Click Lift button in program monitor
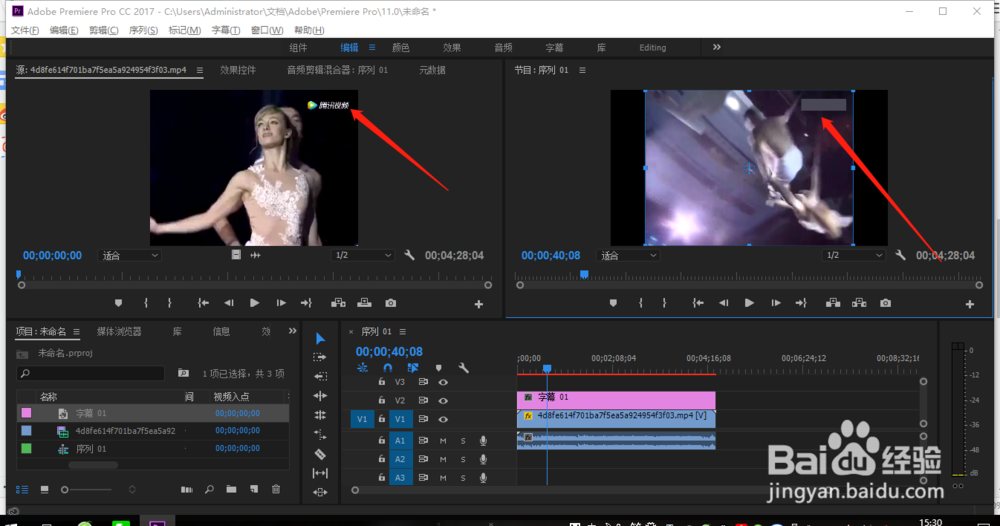1000x526 pixels. [833, 303]
